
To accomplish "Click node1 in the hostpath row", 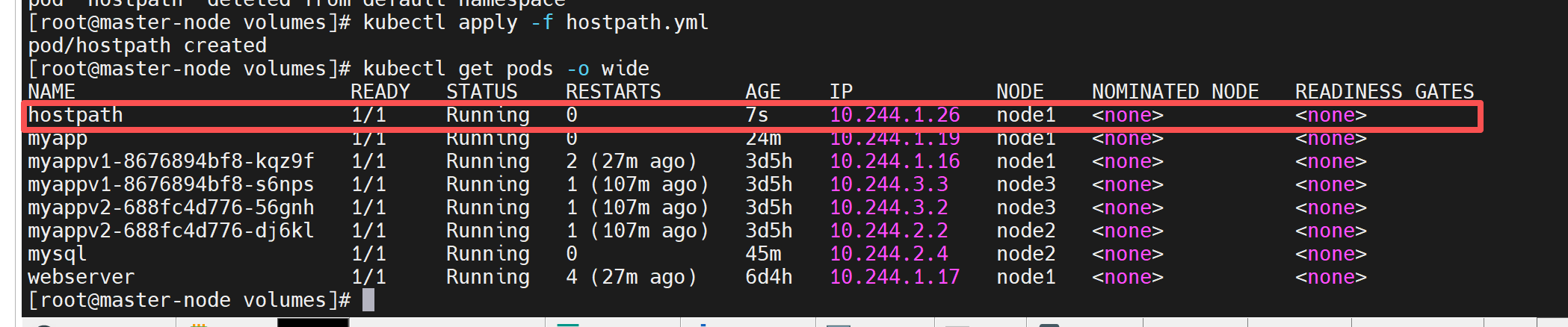I will 1026,115.
